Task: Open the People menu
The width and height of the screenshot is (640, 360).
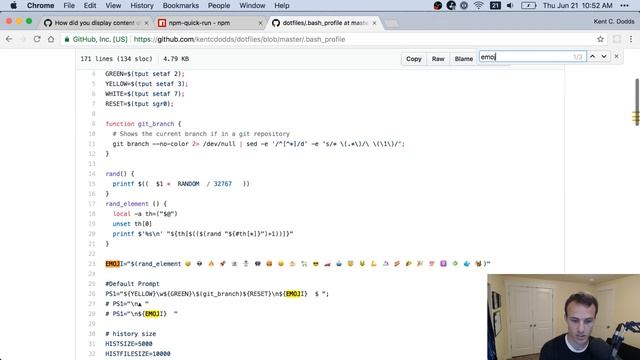Action: click(219, 6)
